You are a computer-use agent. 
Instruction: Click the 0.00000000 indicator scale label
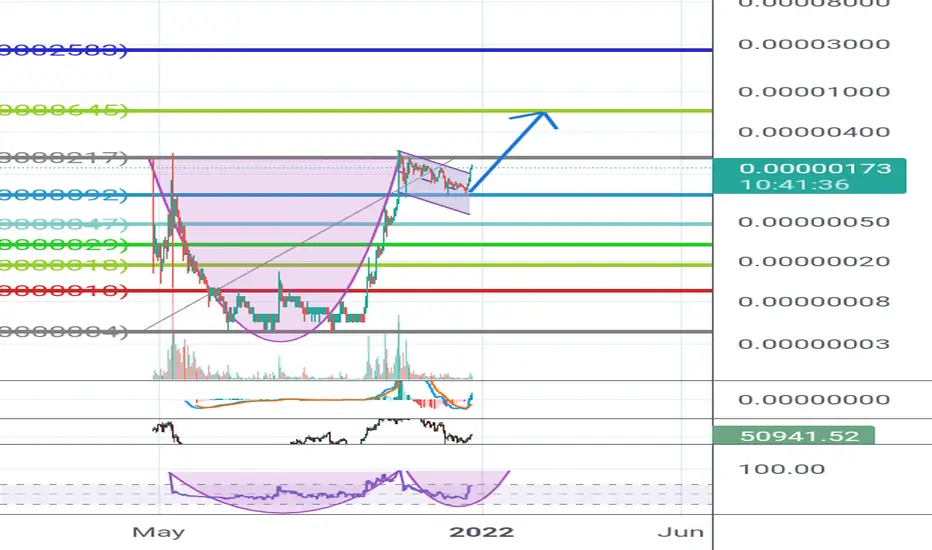814,399
